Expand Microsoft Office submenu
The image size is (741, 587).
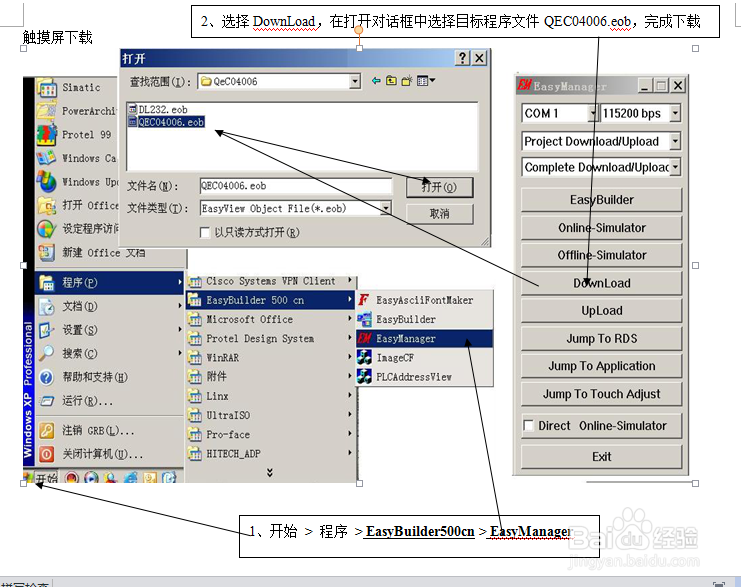[271, 319]
